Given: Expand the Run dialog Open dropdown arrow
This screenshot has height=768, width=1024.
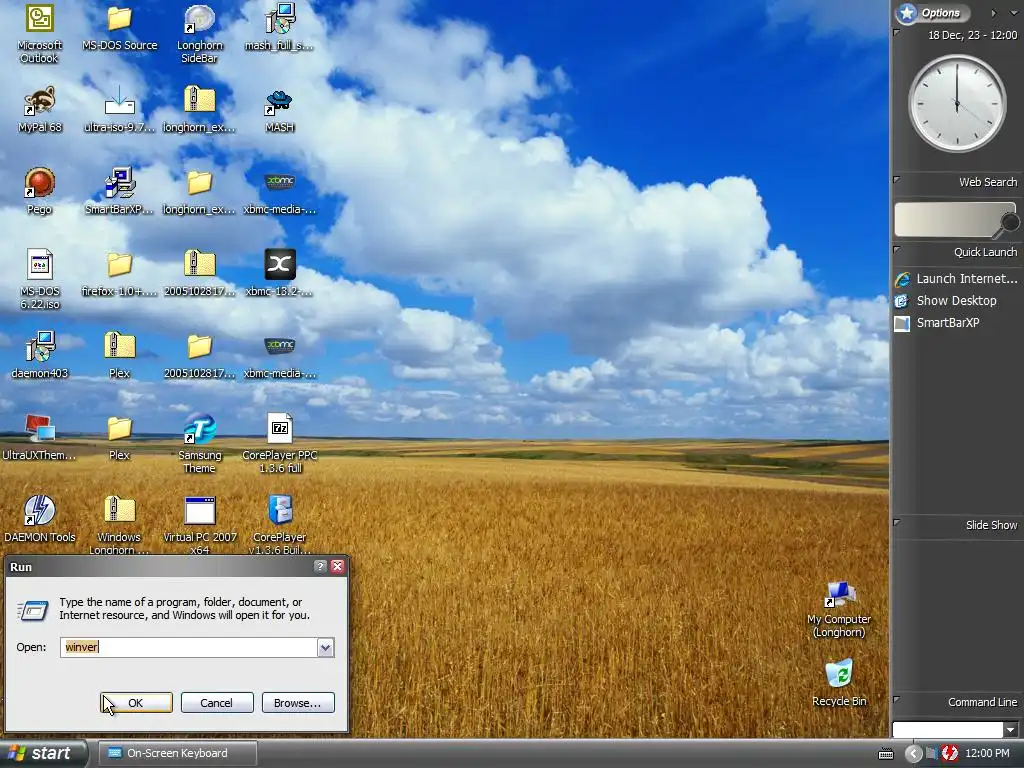Looking at the screenshot, I should (x=325, y=647).
